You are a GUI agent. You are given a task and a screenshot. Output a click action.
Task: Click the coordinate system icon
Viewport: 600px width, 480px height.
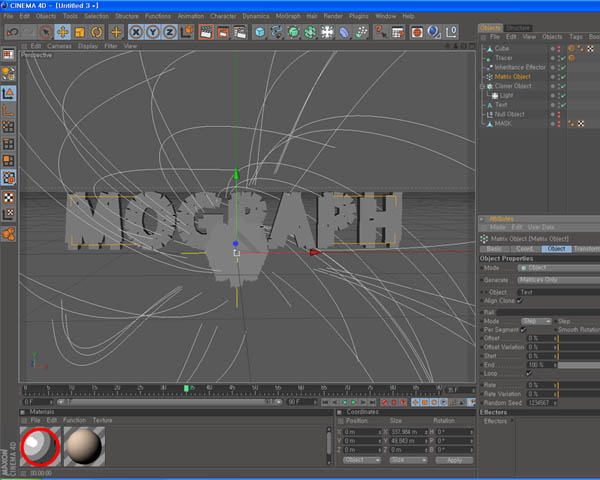[187, 32]
